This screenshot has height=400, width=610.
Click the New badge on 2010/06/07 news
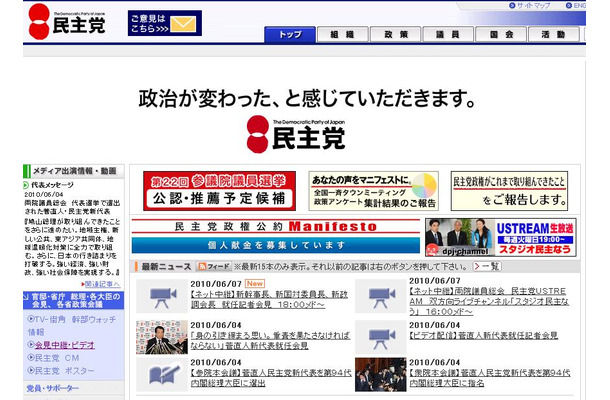[x=255, y=284]
